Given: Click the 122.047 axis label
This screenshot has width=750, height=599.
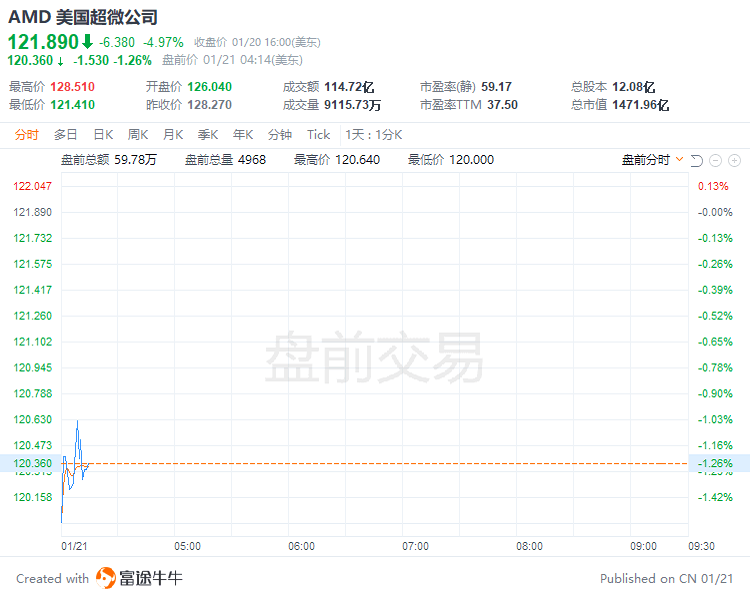Looking at the screenshot, I should click(x=33, y=186).
